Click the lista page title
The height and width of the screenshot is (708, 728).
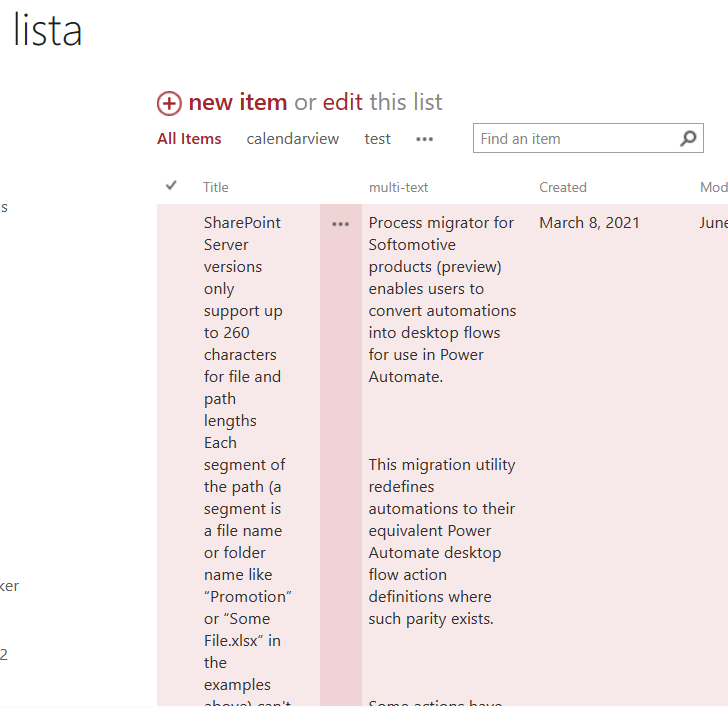[47, 30]
